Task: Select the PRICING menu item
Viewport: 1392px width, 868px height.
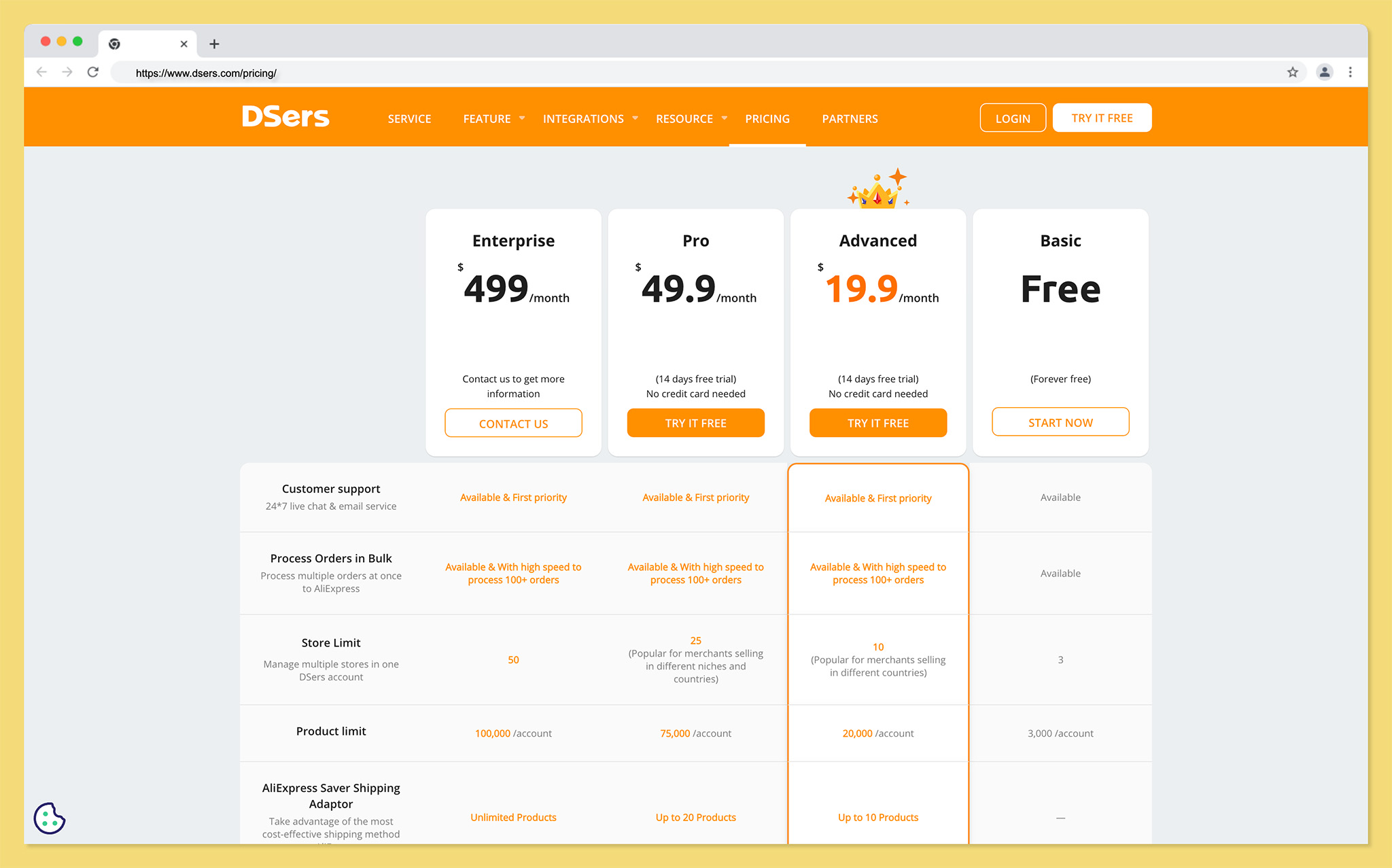Action: tap(767, 118)
